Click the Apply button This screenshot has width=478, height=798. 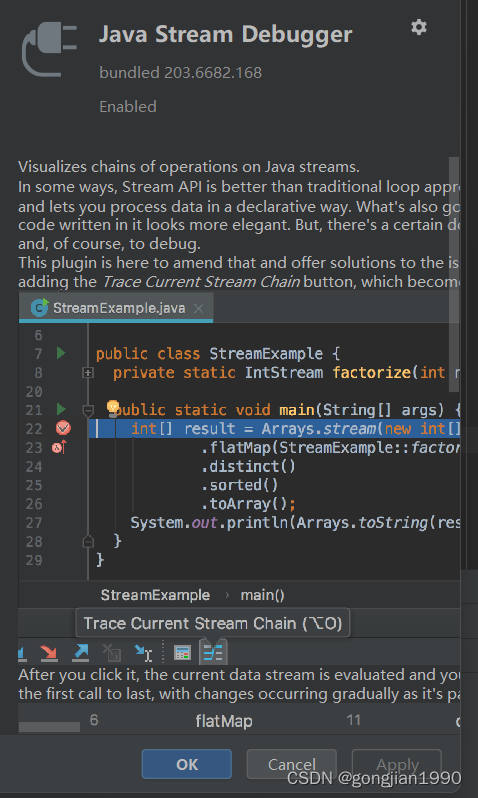click(397, 764)
